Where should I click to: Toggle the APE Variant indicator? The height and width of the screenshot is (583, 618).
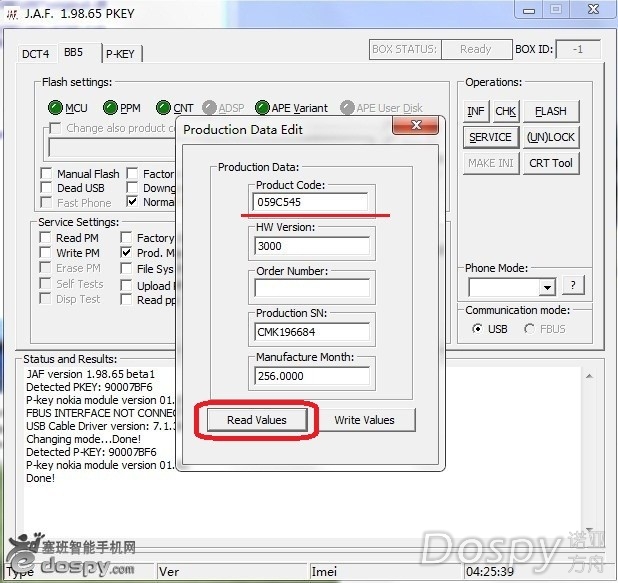pos(262,108)
